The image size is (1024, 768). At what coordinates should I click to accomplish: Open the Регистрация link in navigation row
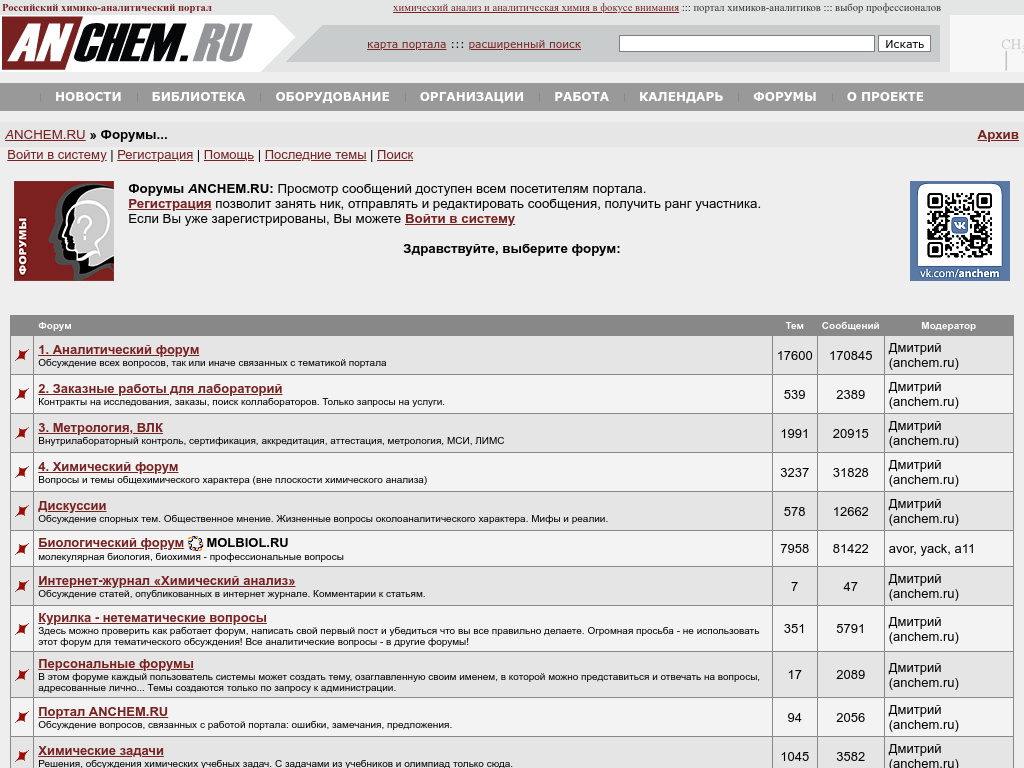click(155, 155)
